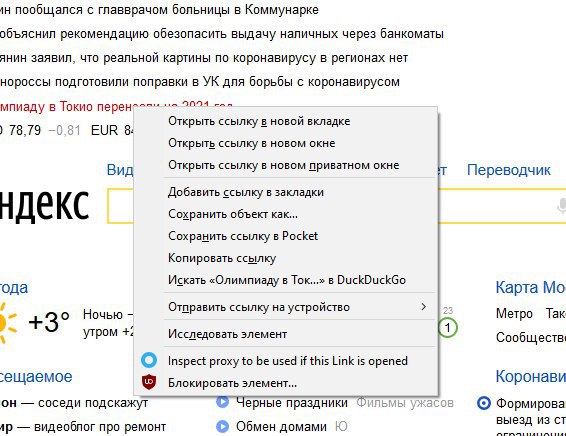566x436 pixels.
Task: Select 'Исследовать элемент' menu item
Action: [x=285, y=334]
